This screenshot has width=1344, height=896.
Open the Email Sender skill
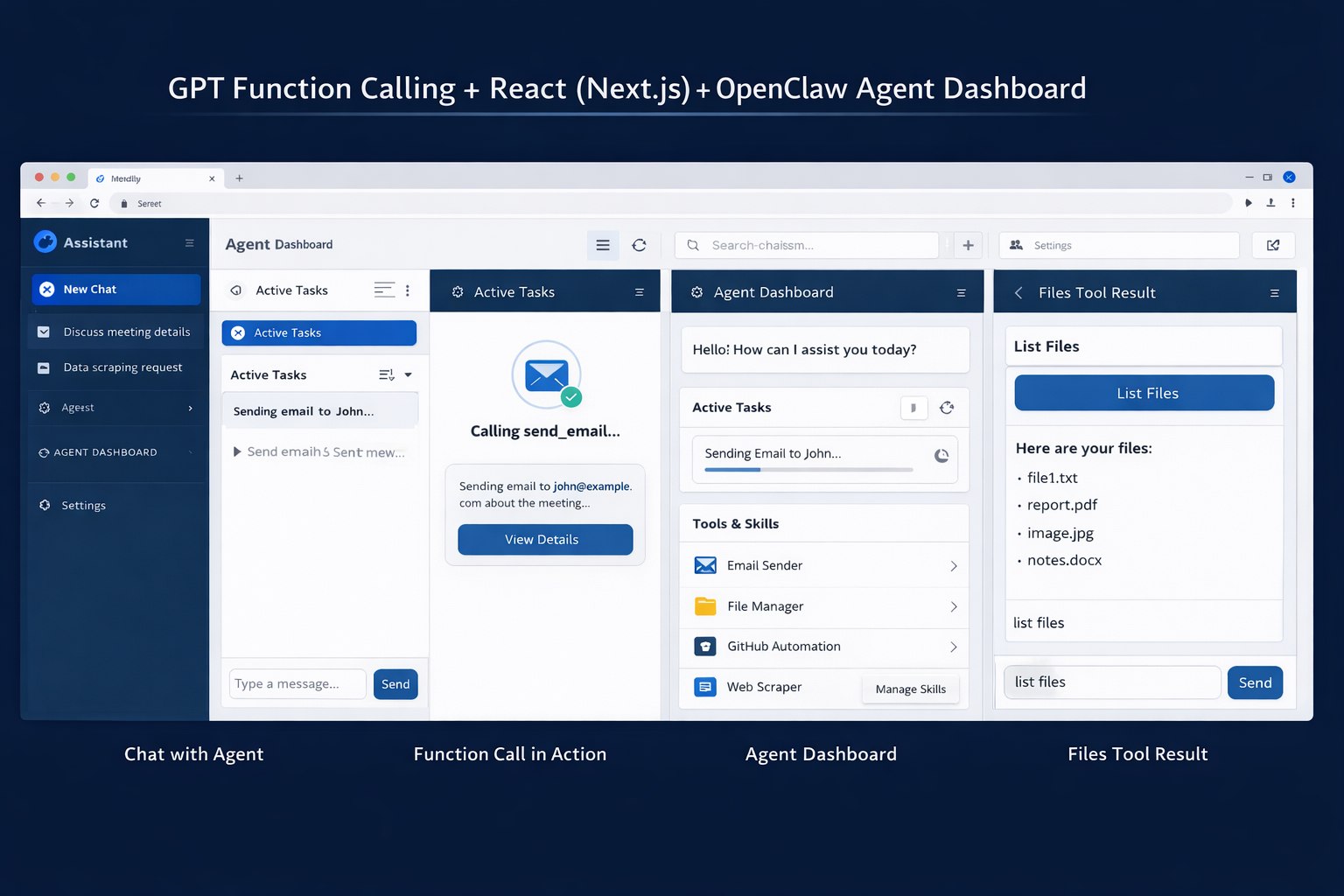[824, 565]
